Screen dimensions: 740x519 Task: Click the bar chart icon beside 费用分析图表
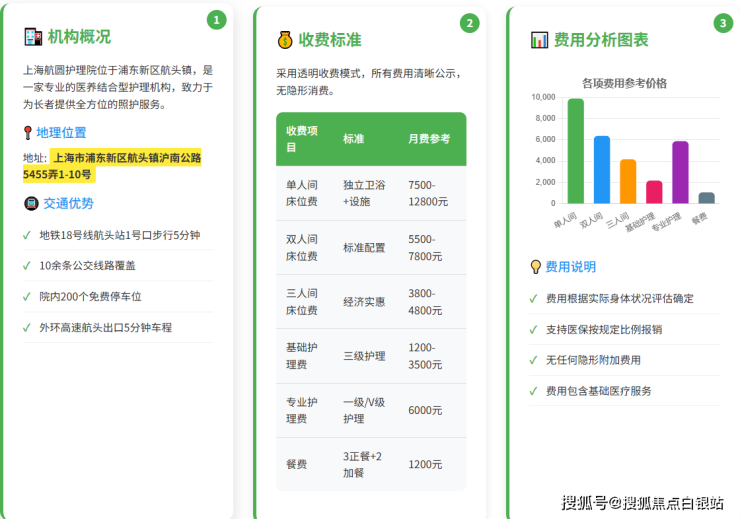[x=539, y=40]
